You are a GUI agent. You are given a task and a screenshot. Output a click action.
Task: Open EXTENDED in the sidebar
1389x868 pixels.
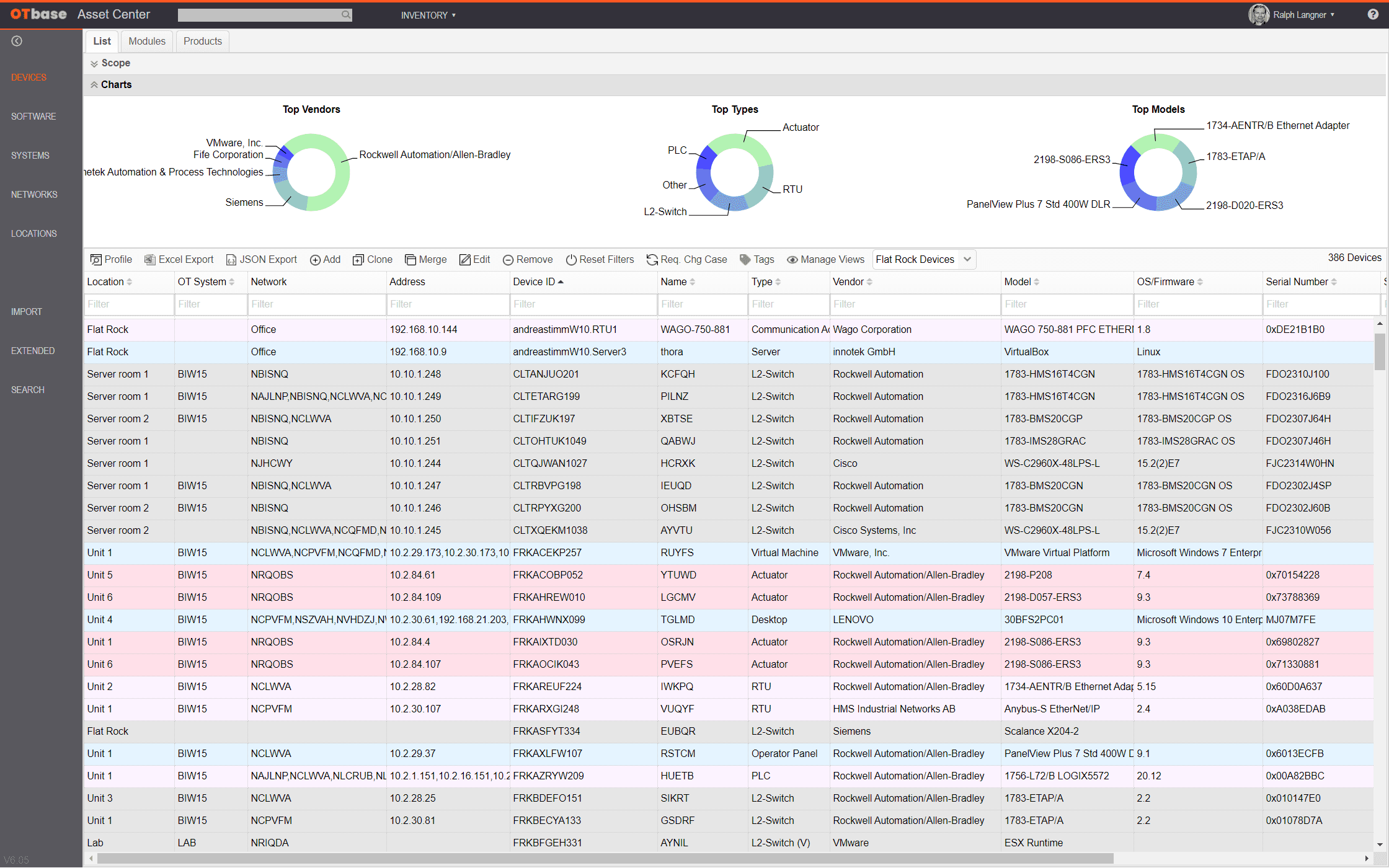click(x=33, y=351)
